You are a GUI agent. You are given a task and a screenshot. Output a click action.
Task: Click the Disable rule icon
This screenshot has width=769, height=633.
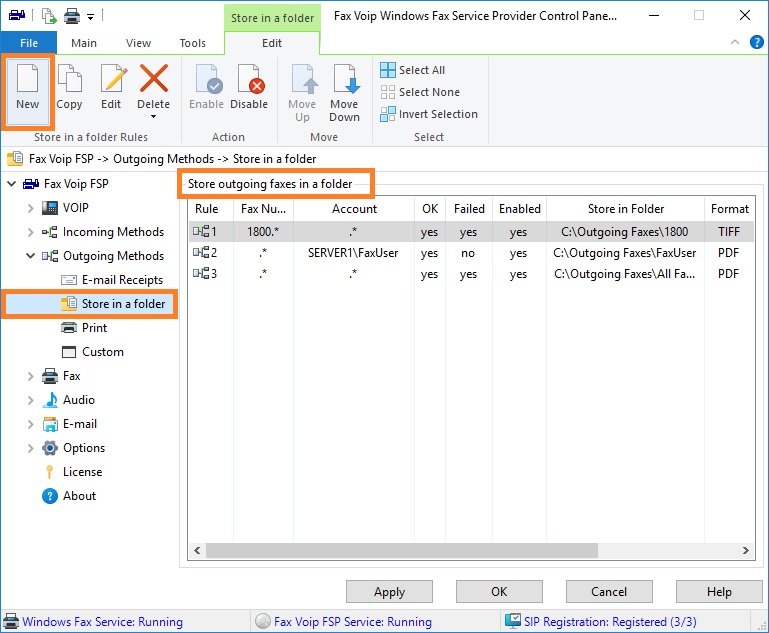(251, 78)
